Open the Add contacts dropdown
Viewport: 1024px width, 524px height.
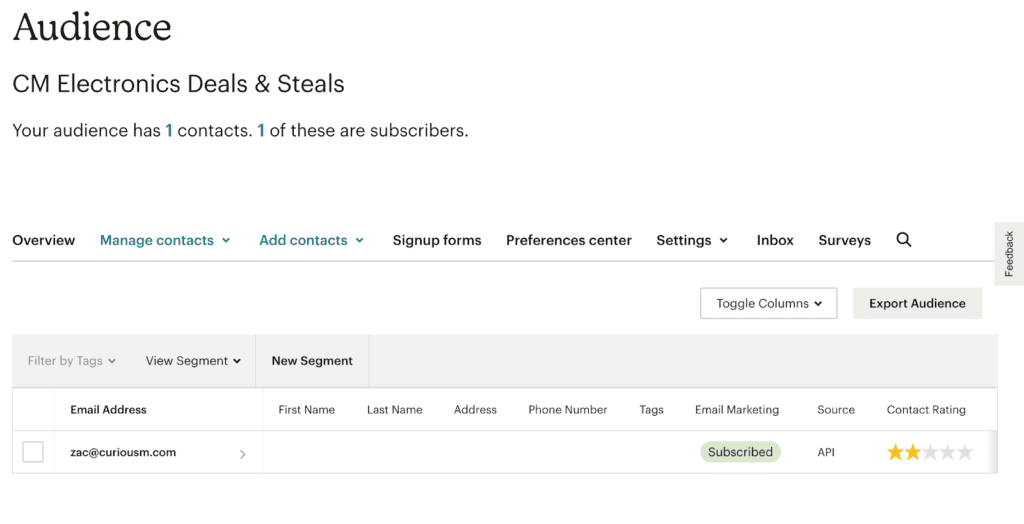pos(311,240)
